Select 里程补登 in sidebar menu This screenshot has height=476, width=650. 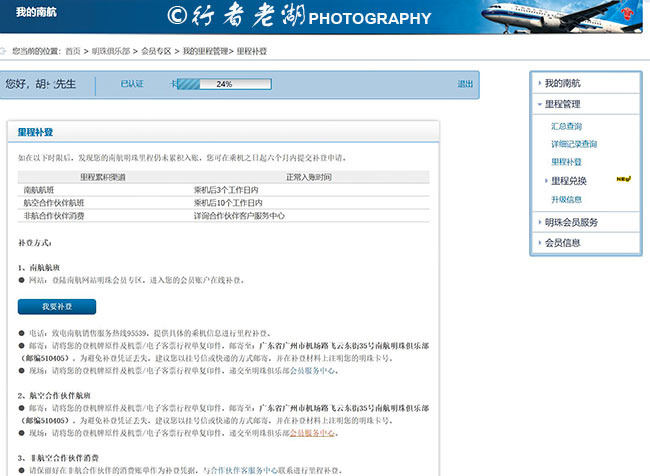pyautogui.click(x=567, y=162)
